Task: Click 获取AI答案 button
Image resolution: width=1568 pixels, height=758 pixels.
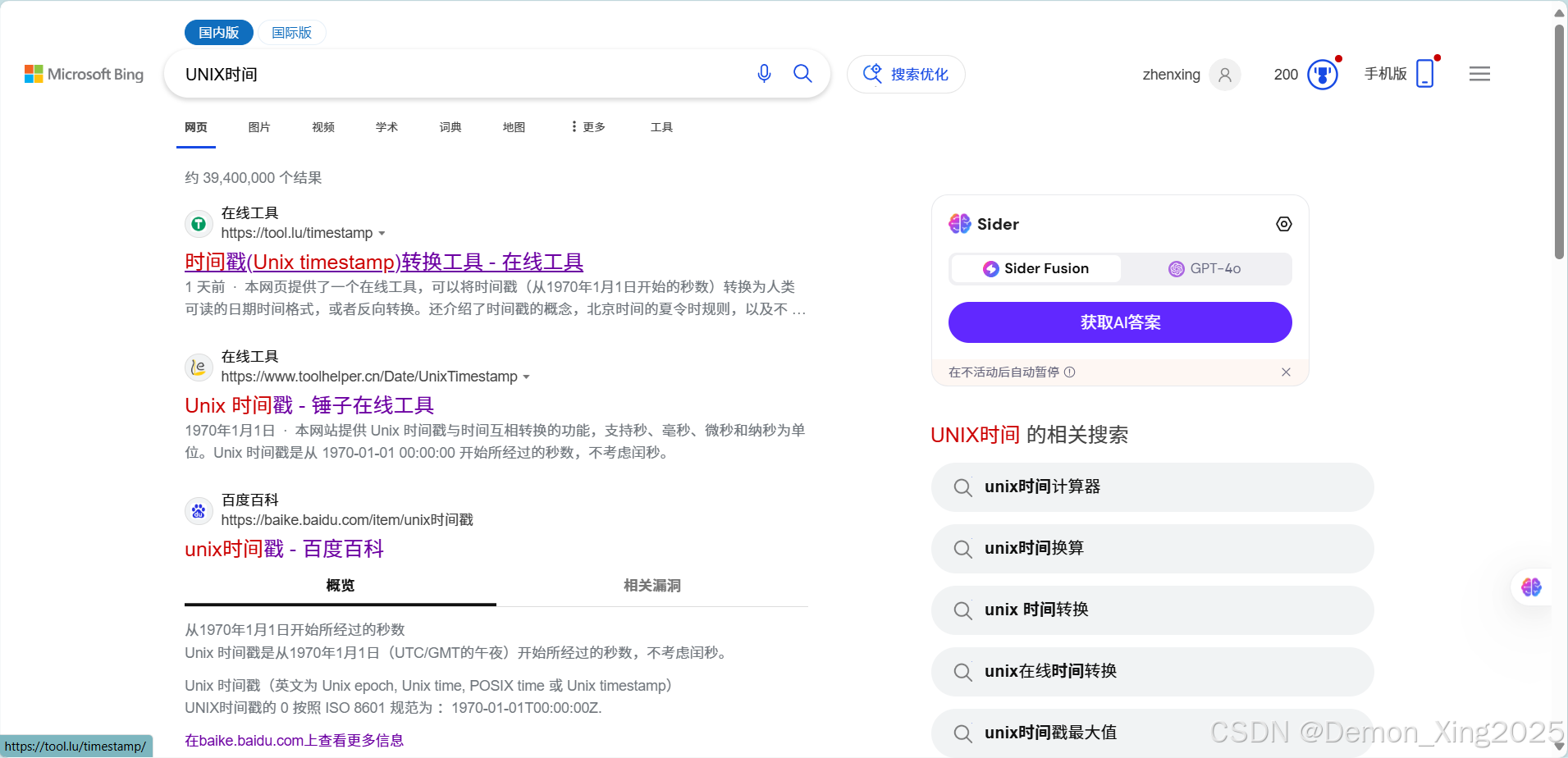Action: [1120, 322]
